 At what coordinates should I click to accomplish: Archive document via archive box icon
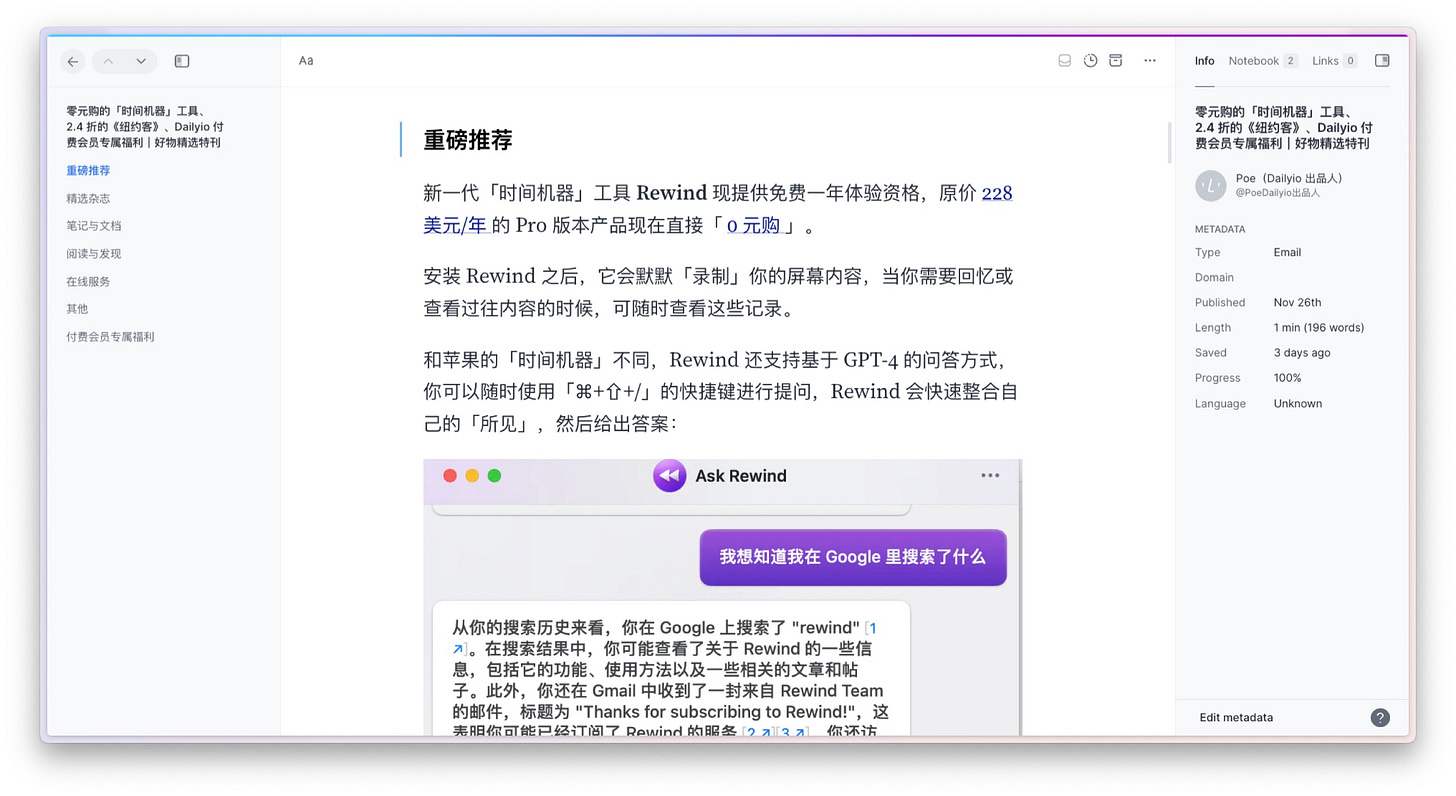[1116, 61]
